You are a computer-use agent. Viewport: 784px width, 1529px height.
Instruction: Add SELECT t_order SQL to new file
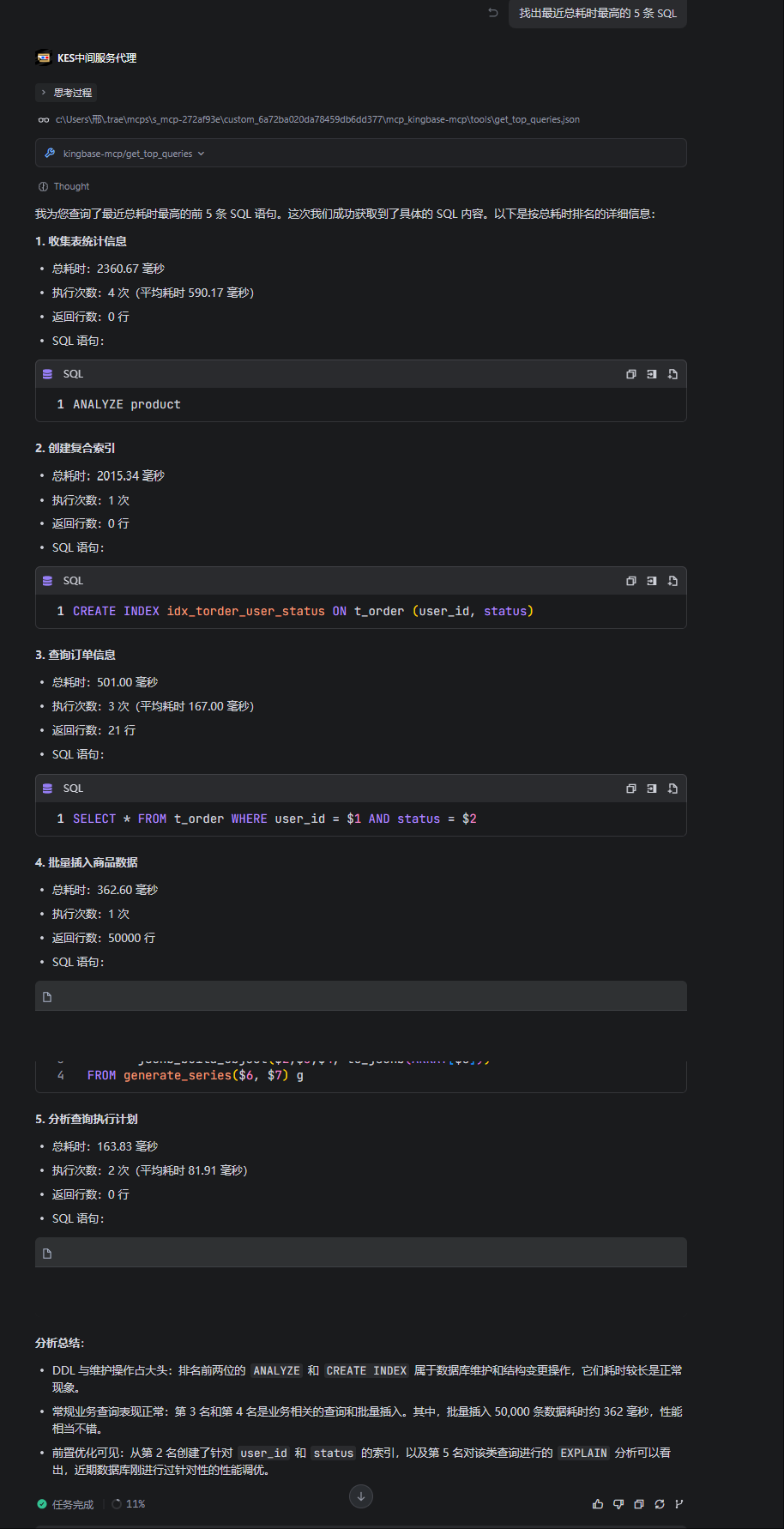pos(672,789)
